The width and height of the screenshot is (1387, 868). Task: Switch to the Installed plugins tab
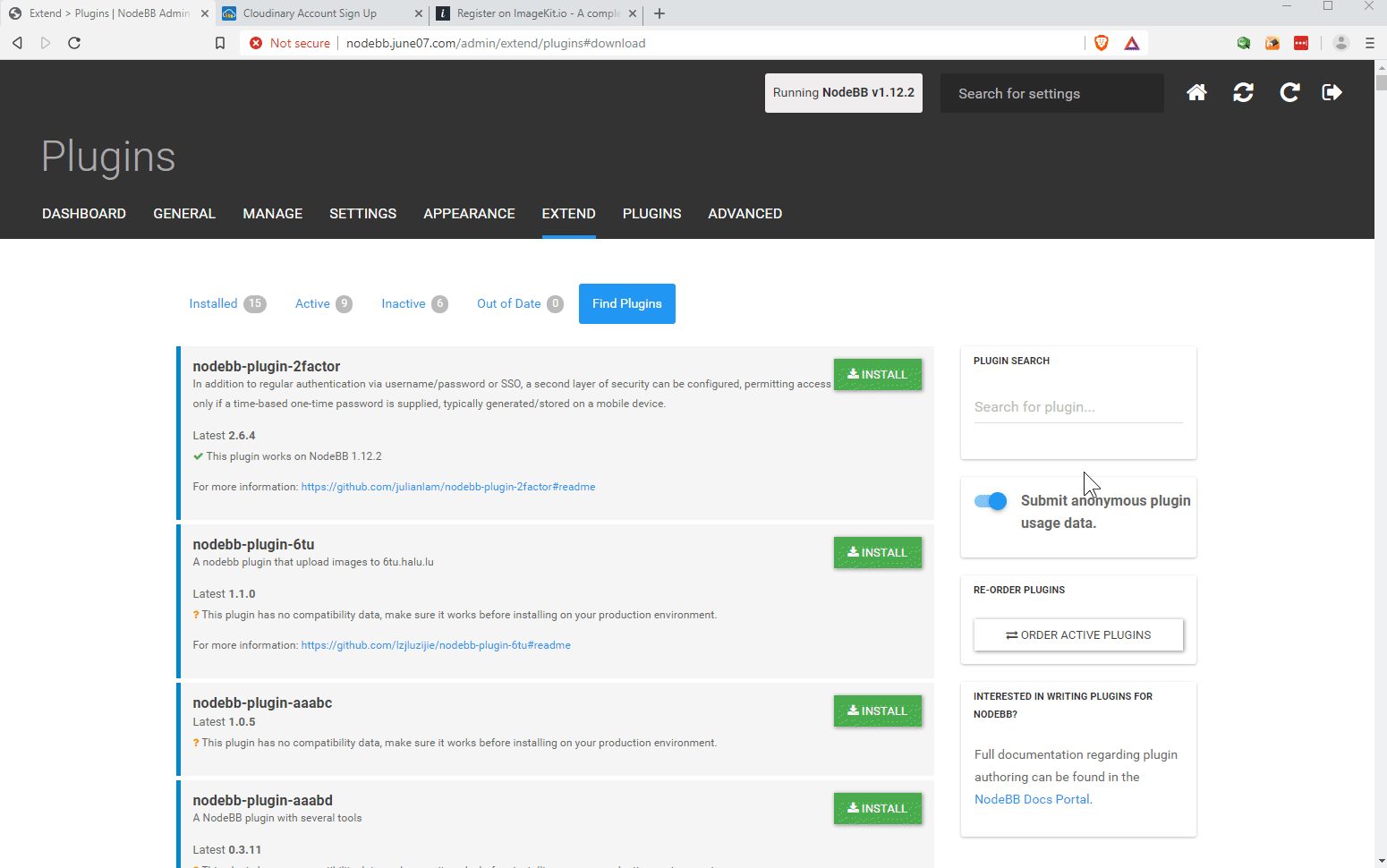pos(227,303)
